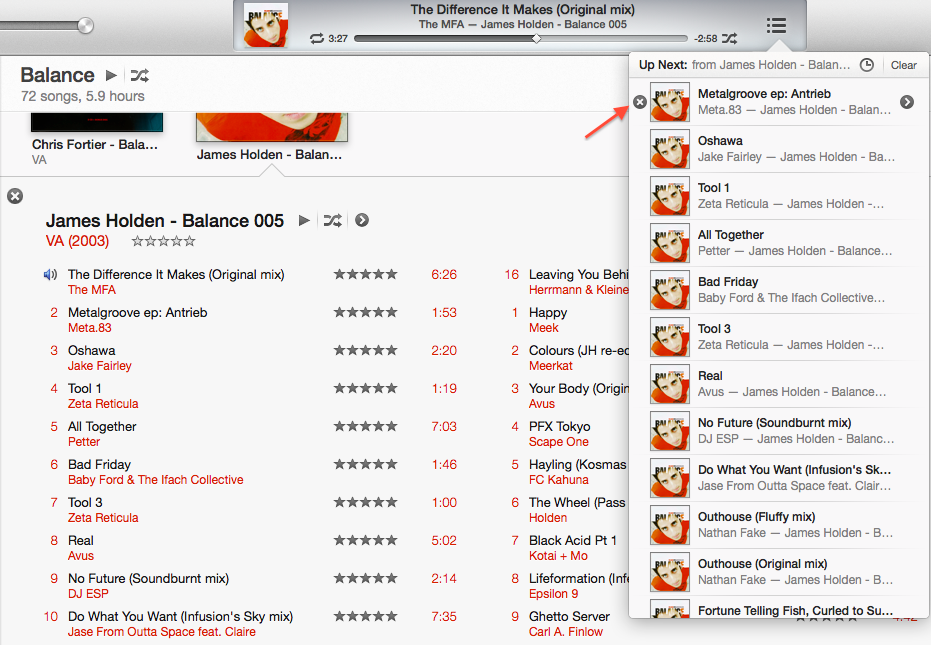The width and height of the screenshot is (931, 645).
Task: Select track 9 No Future (Soundburnt mix) in album list
Action: (148, 578)
